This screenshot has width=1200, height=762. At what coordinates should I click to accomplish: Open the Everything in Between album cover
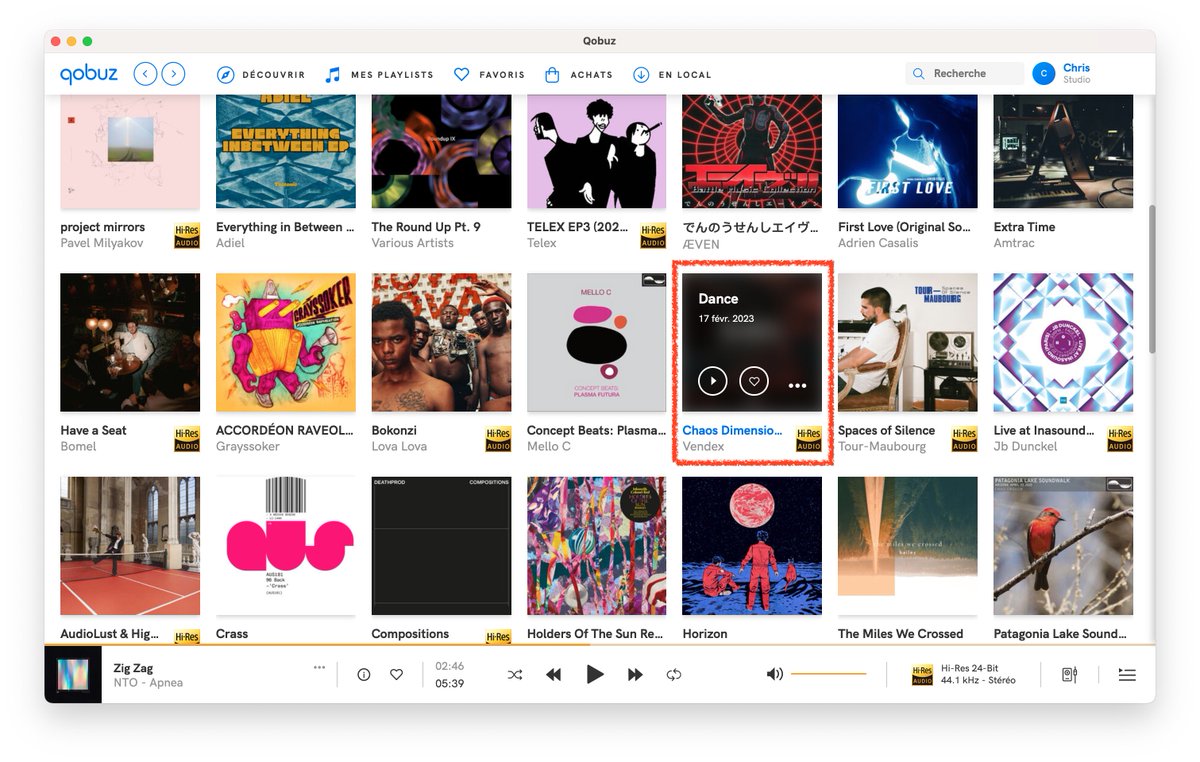point(286,152)
